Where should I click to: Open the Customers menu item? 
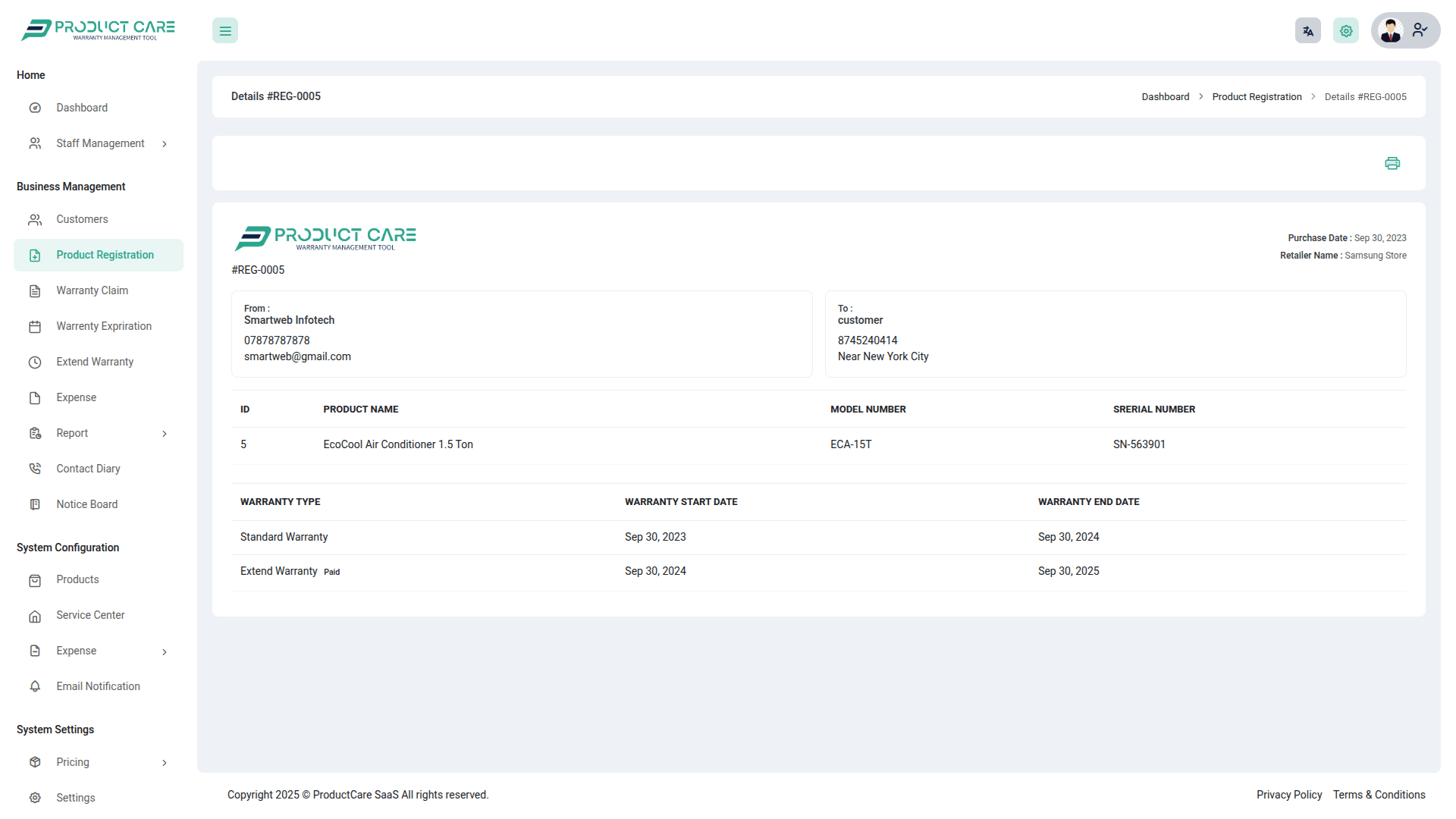pyautogui.click(x=82, y=219)
